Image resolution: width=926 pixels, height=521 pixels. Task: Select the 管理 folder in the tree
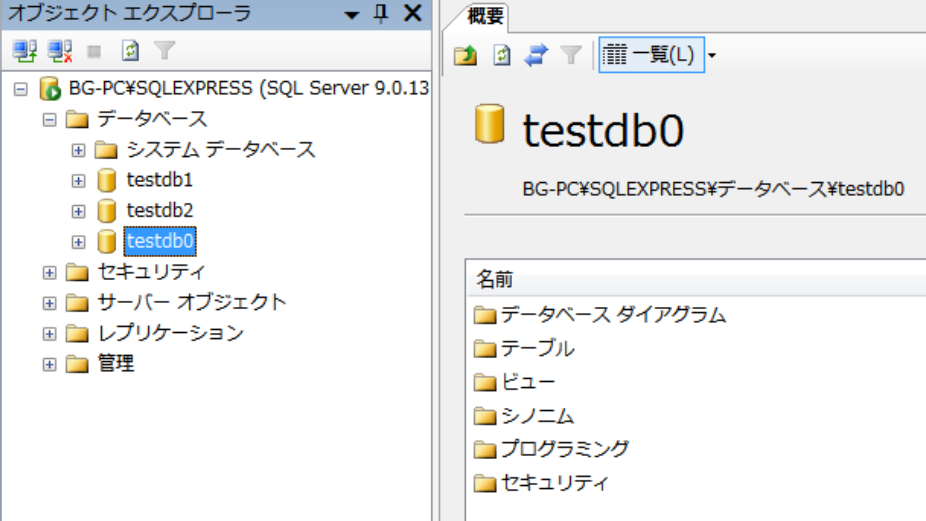click(116, 363)
